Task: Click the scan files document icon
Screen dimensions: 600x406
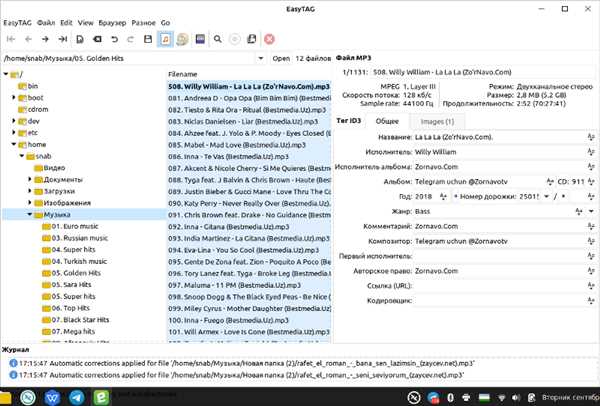Action: (x=80, y=39)
